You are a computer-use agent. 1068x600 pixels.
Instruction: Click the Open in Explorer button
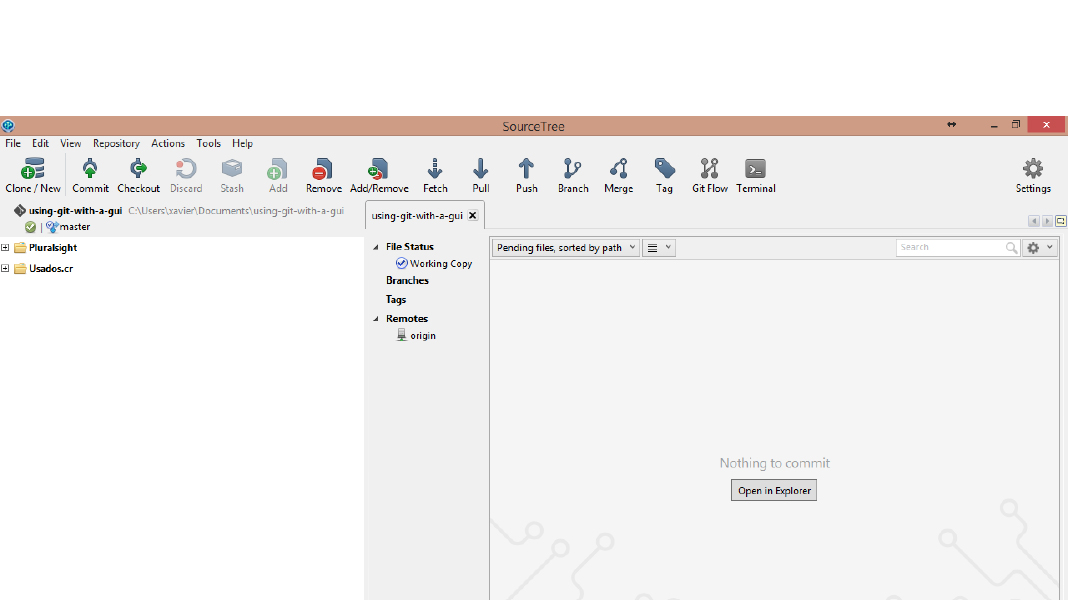773,491
